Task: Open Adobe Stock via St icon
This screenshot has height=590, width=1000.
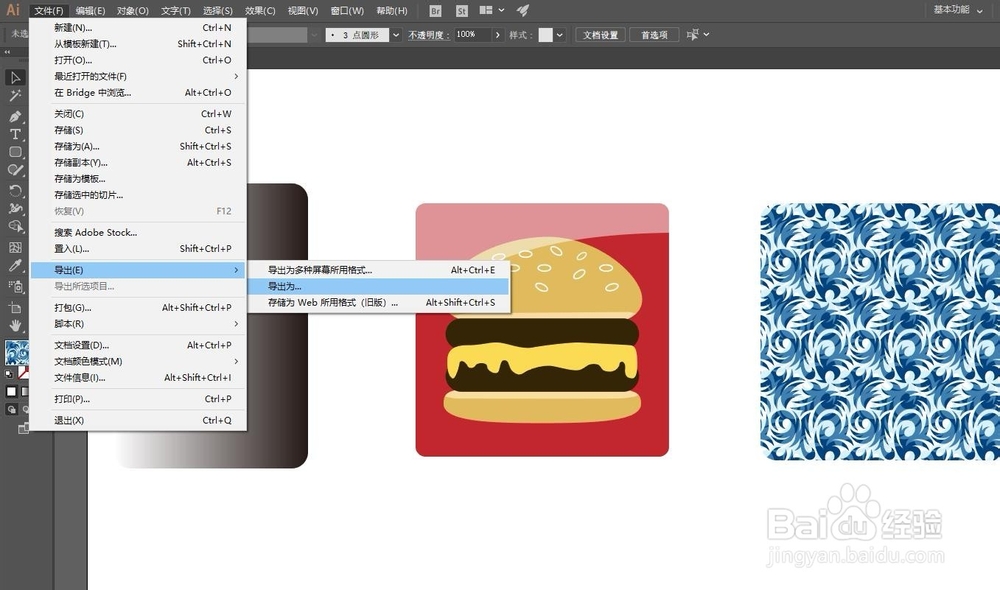Action: click(x=462, y=11)
